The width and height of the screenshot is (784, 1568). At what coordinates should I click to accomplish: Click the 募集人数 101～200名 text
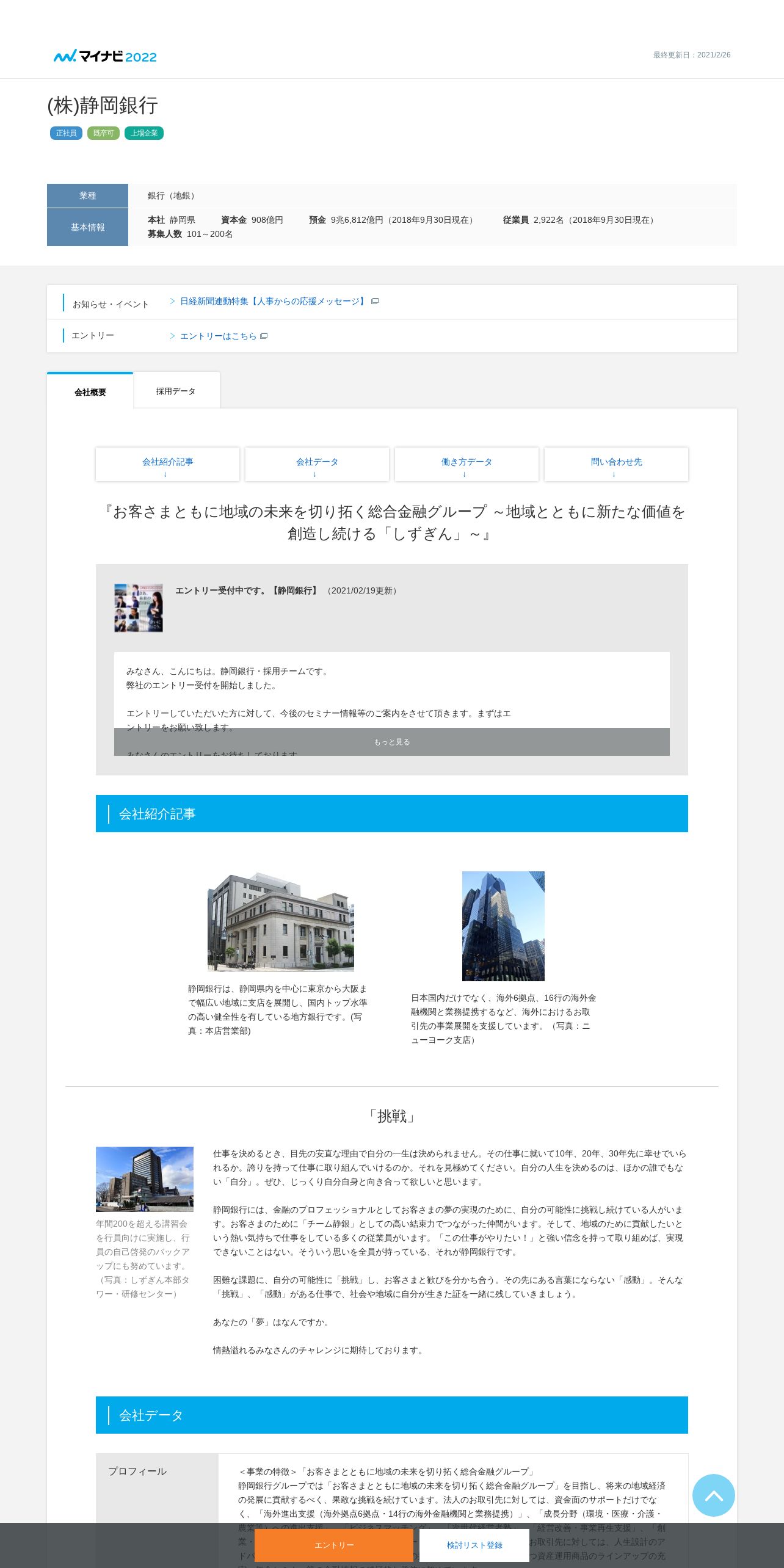190,234
